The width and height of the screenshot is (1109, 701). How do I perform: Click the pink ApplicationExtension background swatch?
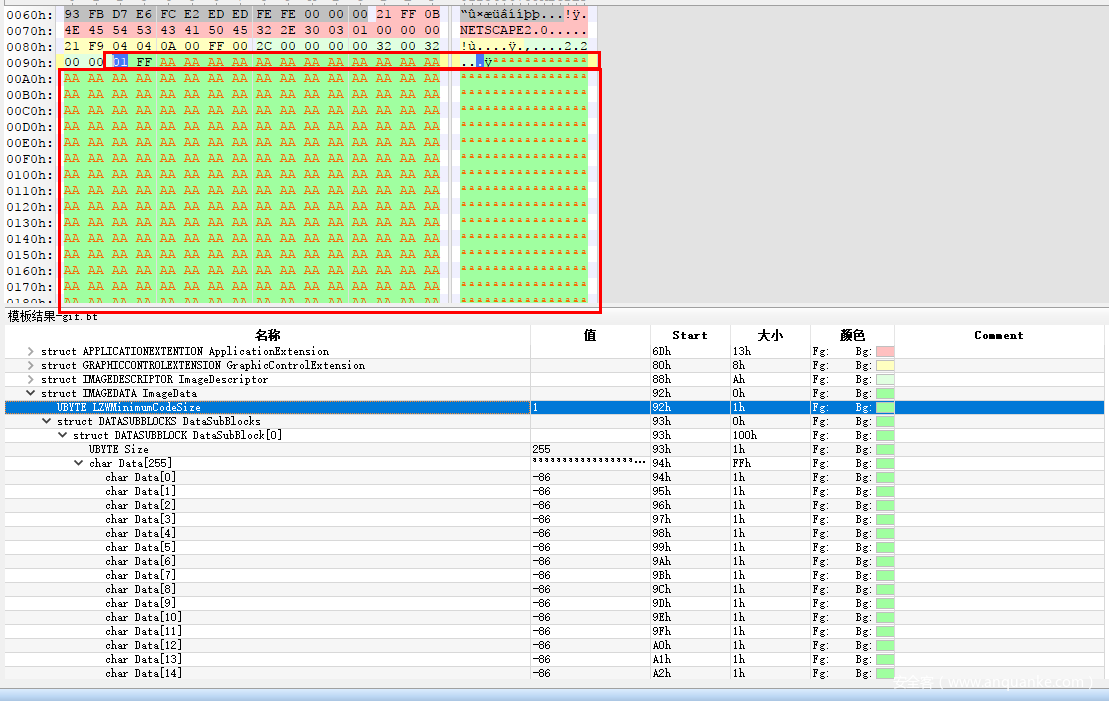pos(884,351)
